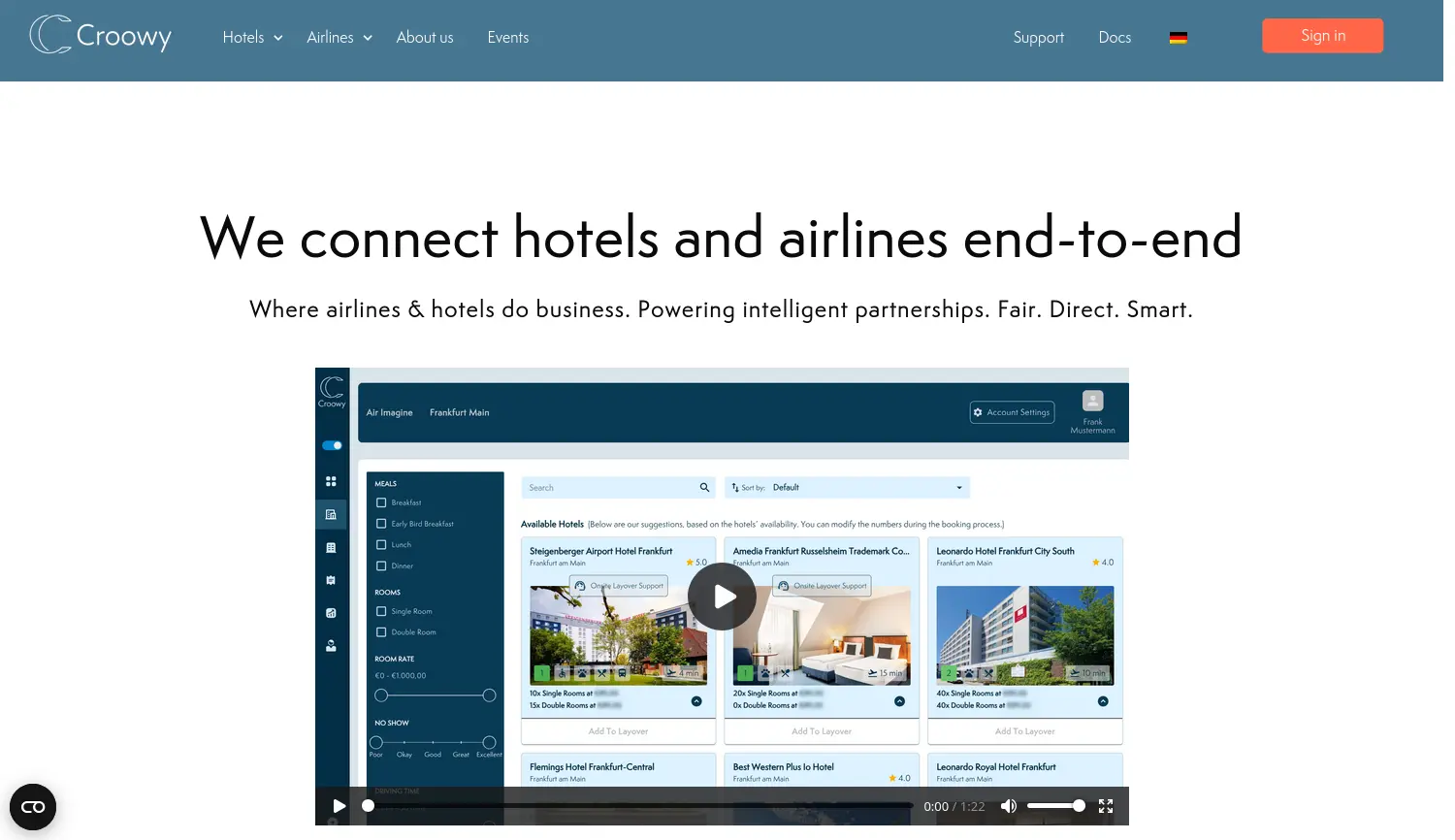Open the calendar icon in the sidebar

[x=331, y=580]
